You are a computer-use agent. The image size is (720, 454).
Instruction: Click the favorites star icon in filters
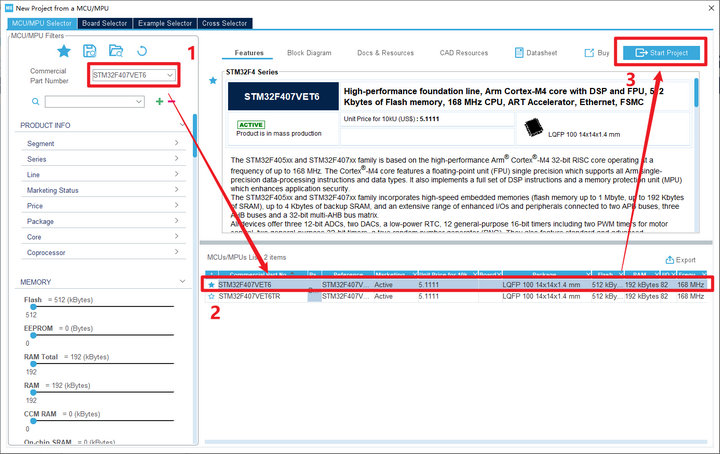[x=64, y=51]
